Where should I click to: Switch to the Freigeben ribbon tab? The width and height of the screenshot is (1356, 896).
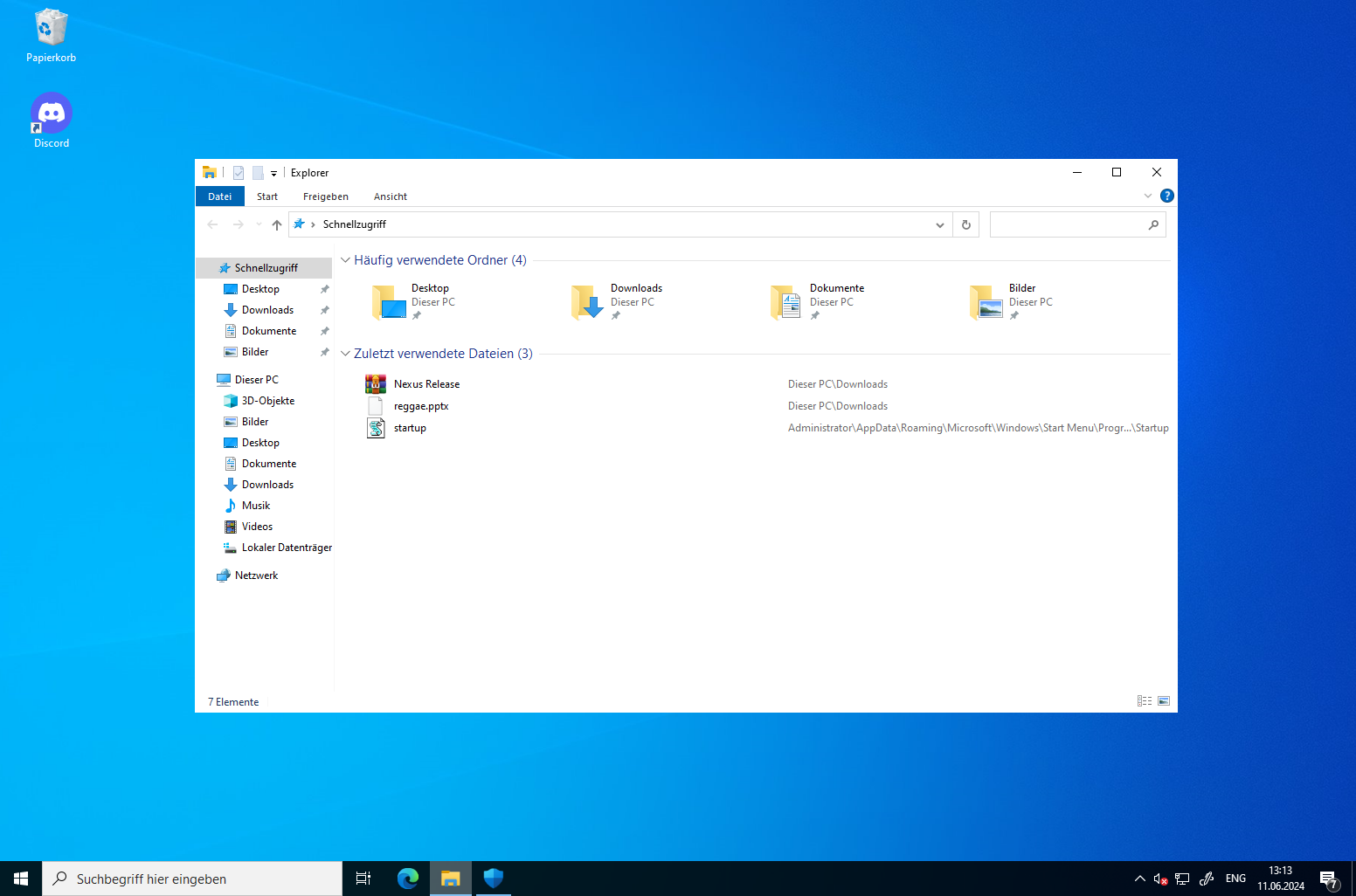(x=326, y=196)
